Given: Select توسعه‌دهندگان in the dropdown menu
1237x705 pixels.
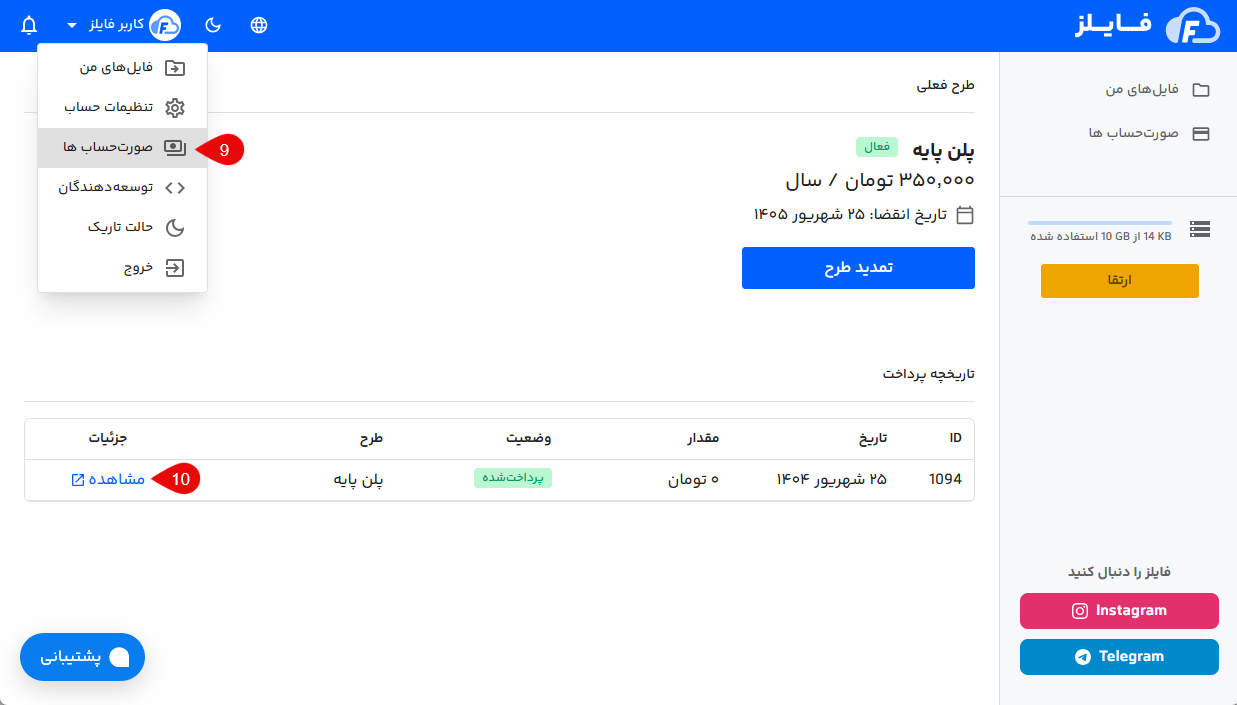Looking at the screenshot, I should point(112,187).
